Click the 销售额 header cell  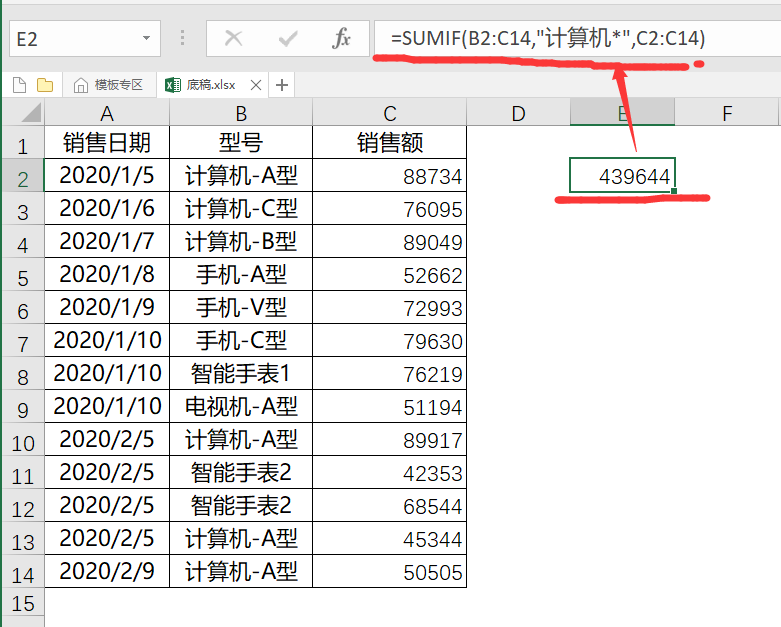(390, 142)
